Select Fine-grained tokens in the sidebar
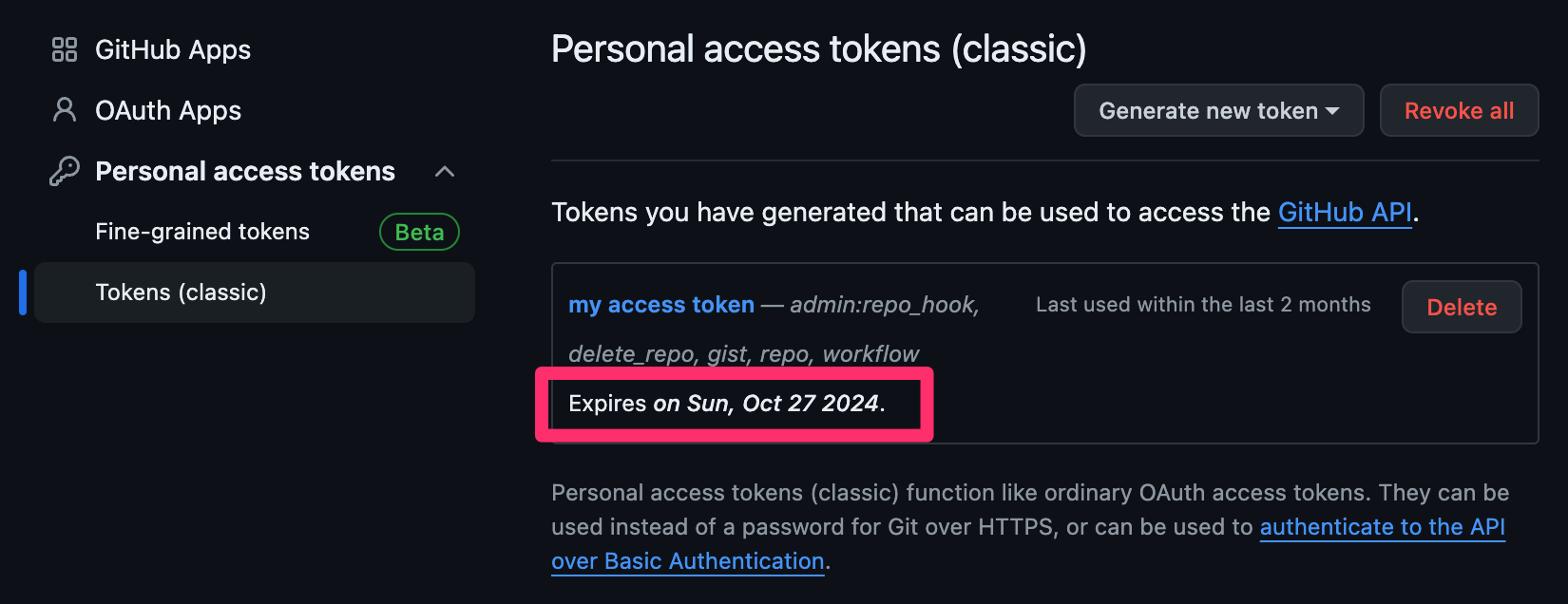Viewport: 1568px width, 604px height. [201, 231]
